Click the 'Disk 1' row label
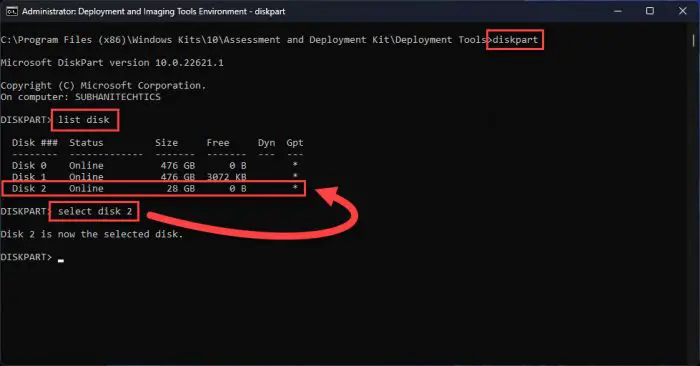Image resolution: width=700 pixels, height=366 pixels. (x=29, y=177)
